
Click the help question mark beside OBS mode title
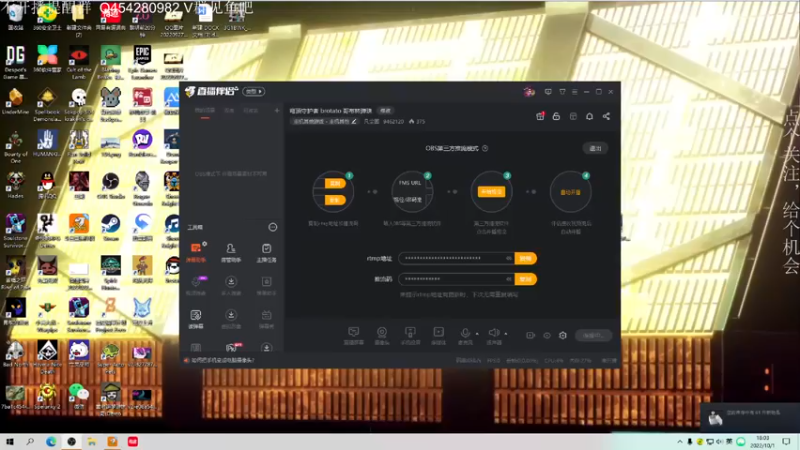point(485,148)
